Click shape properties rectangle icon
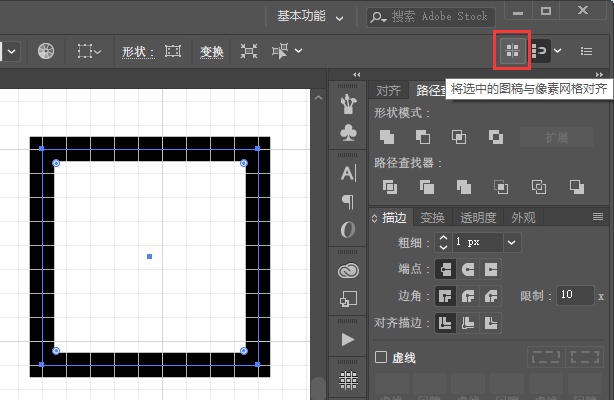This screenshot has width=614, height=400. pyautogui.click(x=173, y=51)
